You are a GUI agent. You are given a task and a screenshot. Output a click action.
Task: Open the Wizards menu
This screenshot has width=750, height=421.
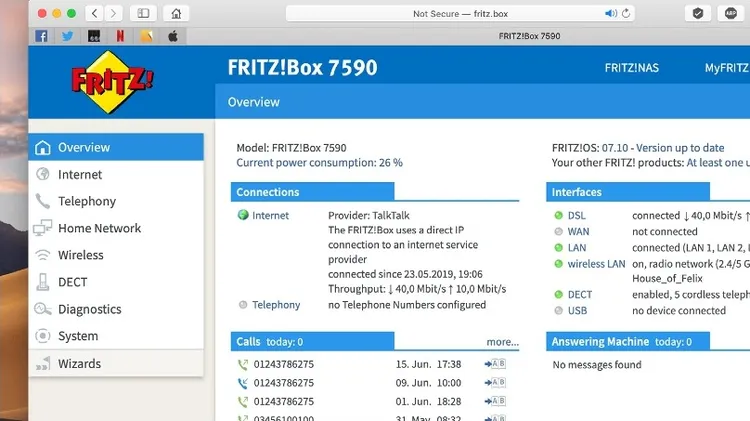click(116, 363)
